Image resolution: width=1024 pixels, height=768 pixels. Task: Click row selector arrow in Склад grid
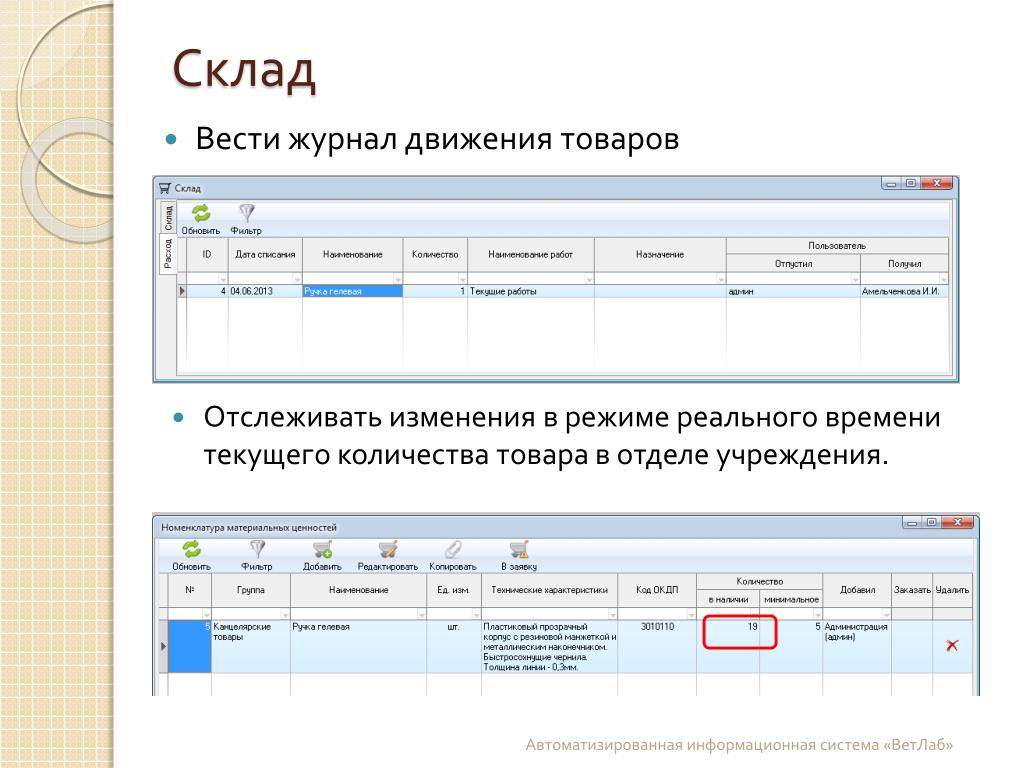pyautogui.click(x=182, y=291)
